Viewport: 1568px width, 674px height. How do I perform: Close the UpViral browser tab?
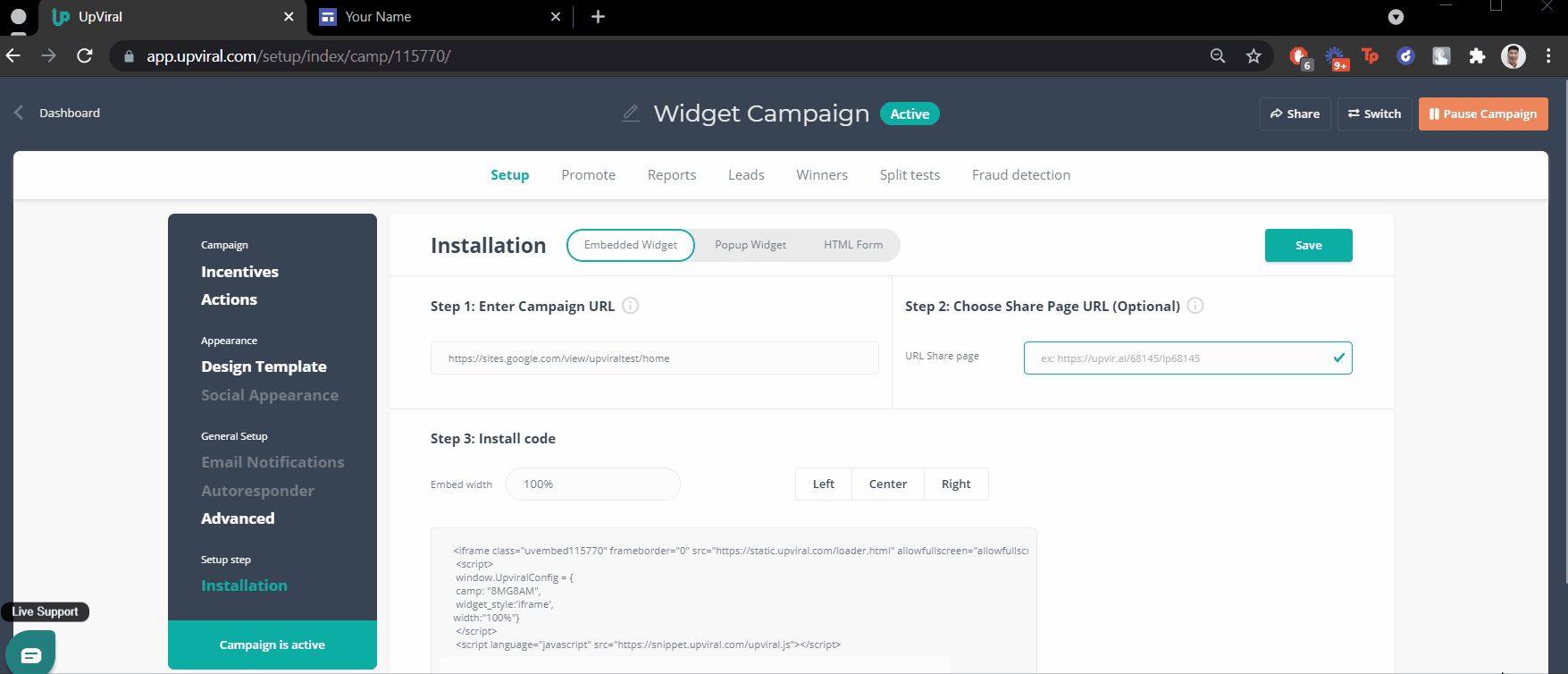[x=289, y=16]
